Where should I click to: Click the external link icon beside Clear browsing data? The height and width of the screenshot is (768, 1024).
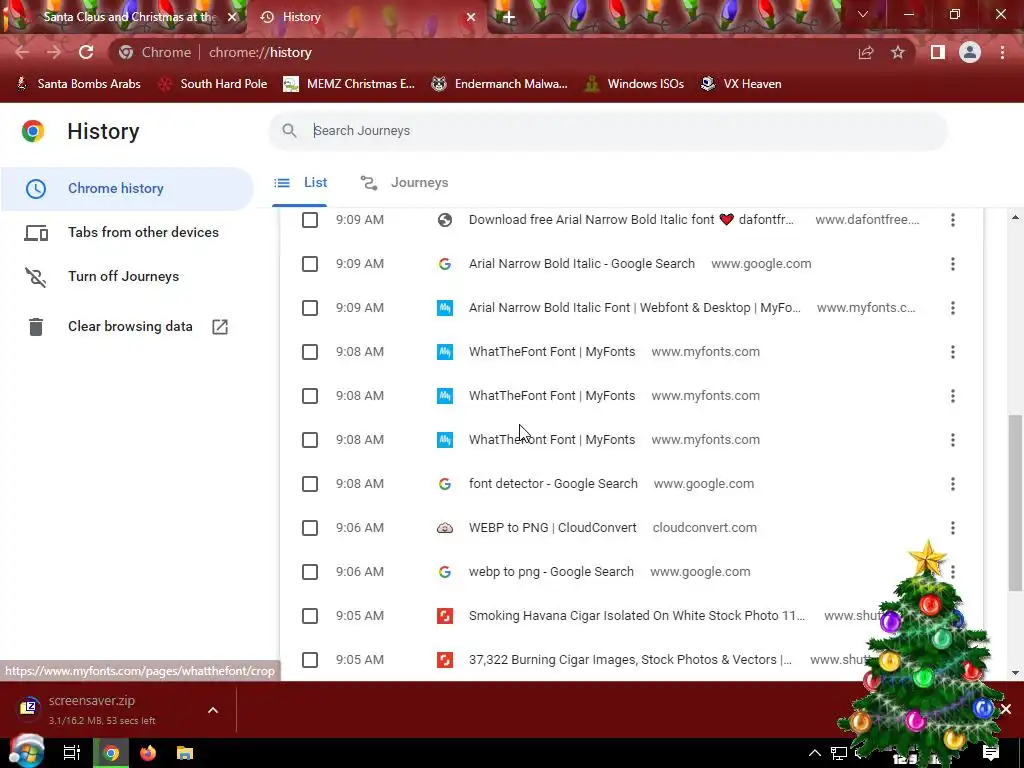[220, 327]
